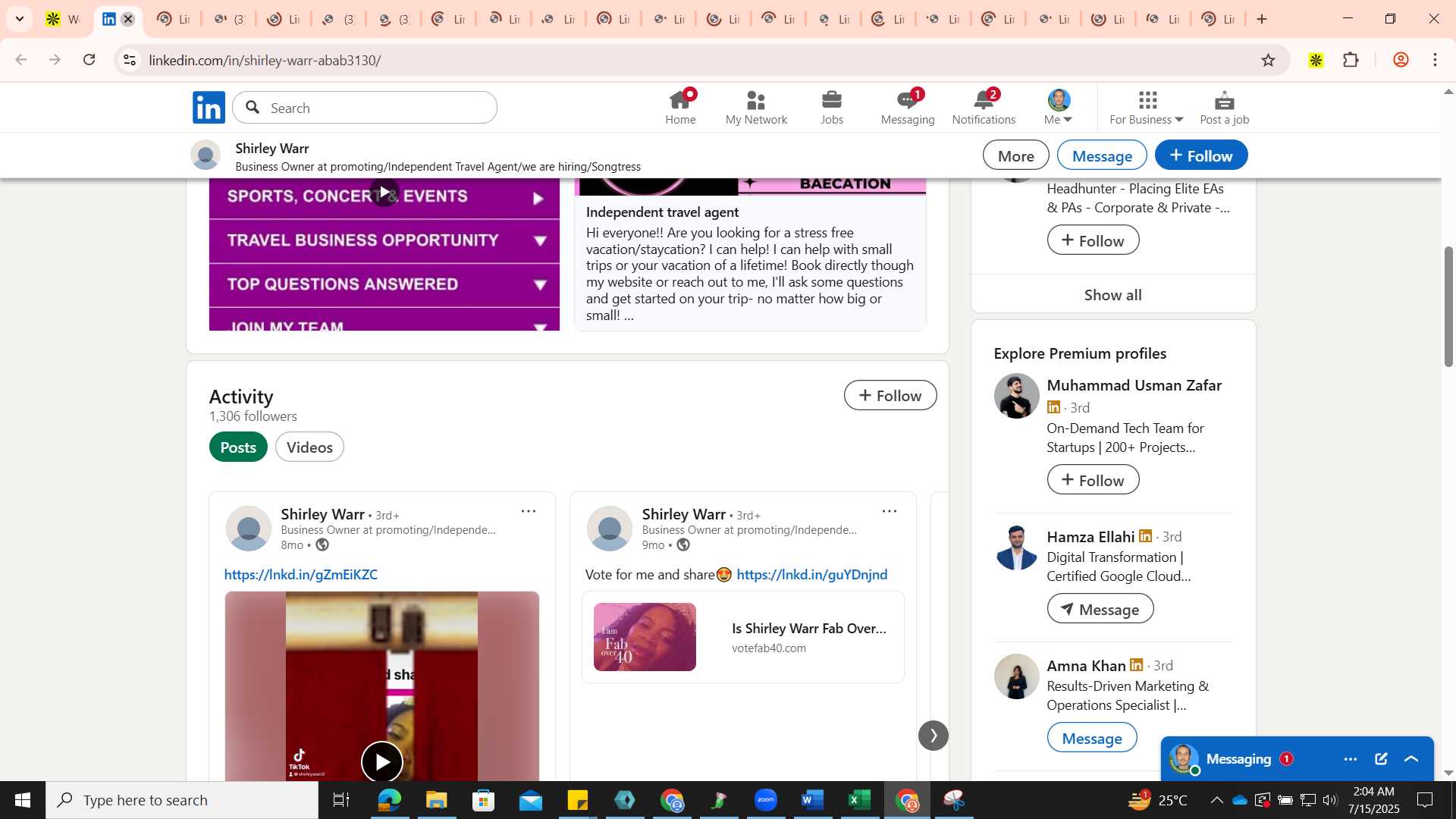
Task: Open Chrome three-dot menu
Action: click(x=1435, y=60)
